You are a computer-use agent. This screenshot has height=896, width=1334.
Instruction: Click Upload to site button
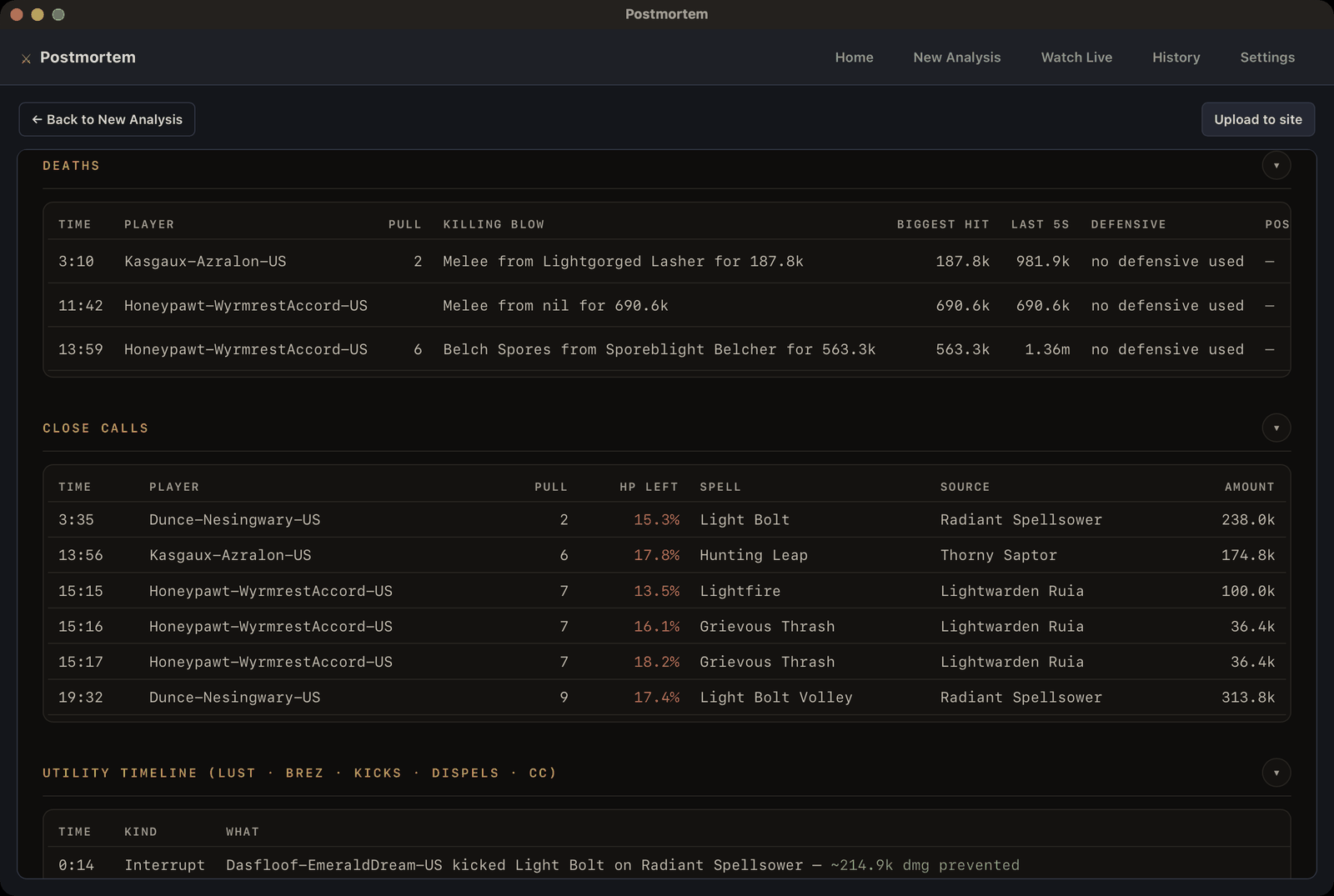click(x=1257, y=119)
